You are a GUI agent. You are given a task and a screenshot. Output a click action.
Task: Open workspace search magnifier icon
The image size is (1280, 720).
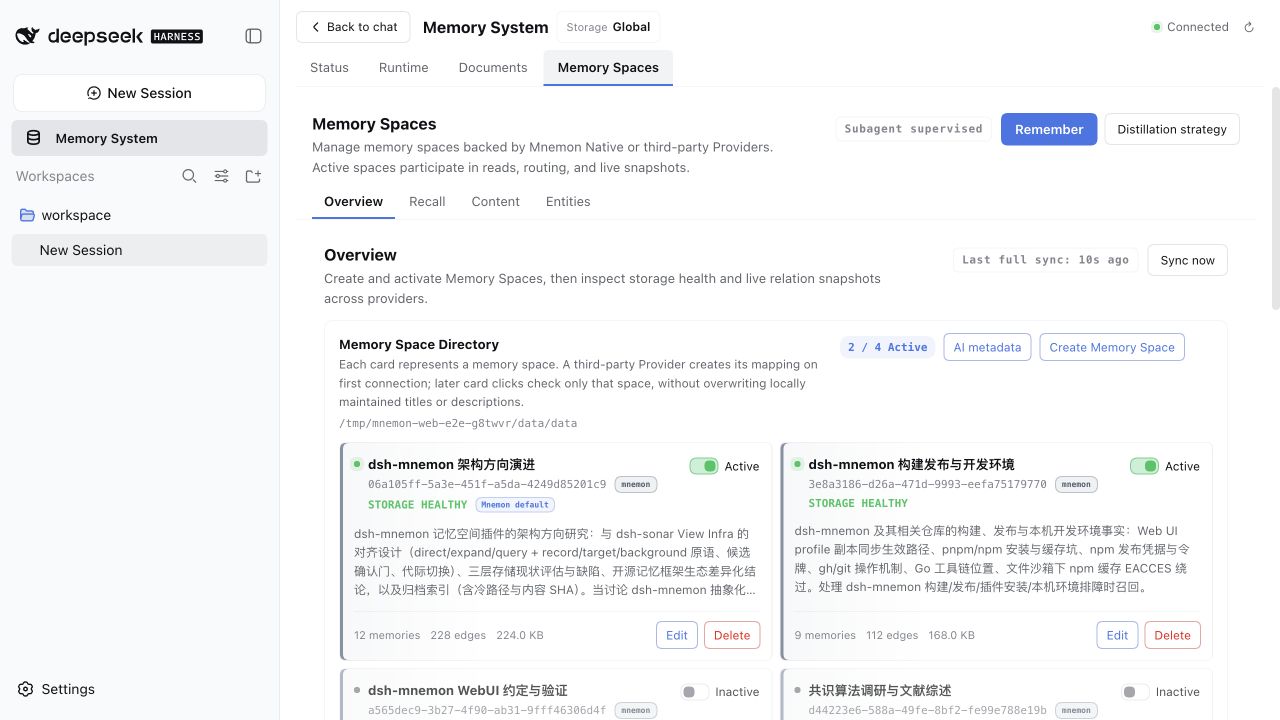(189, 176)
